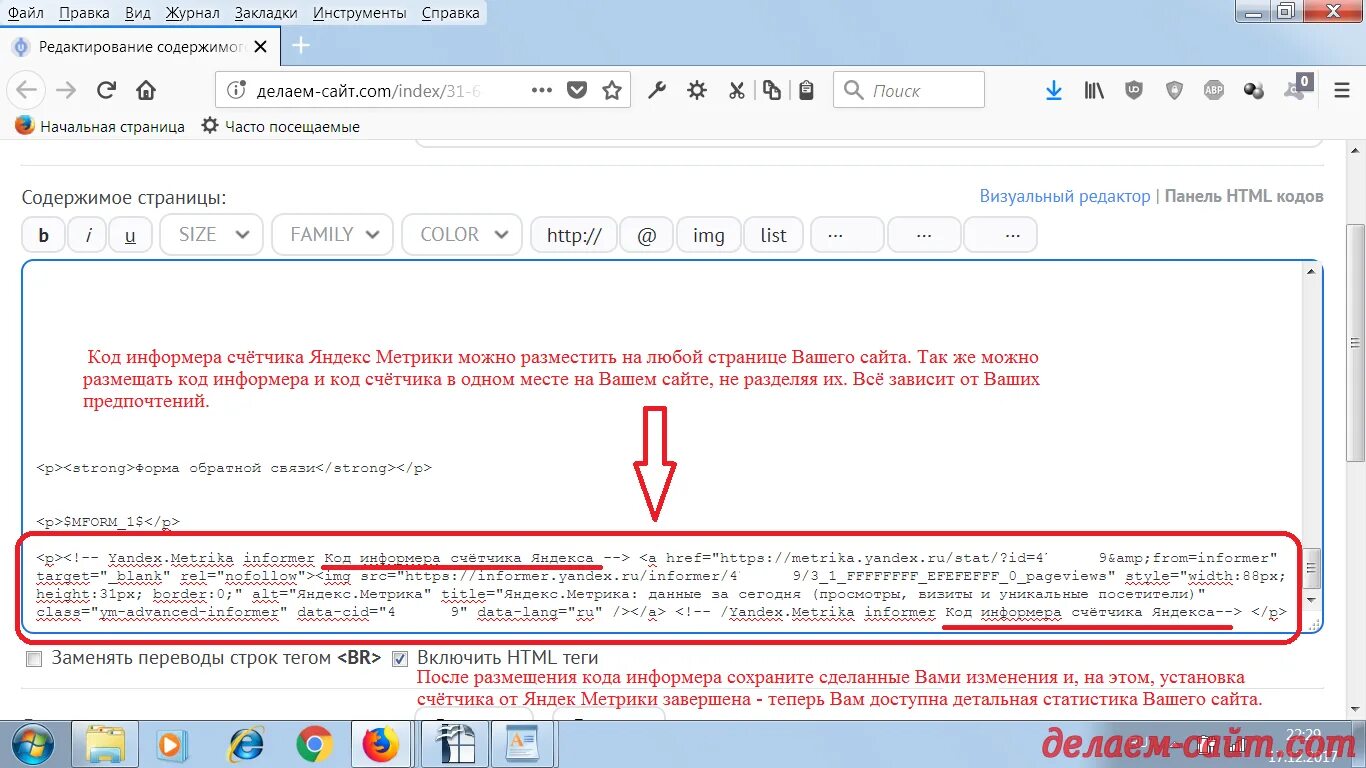Open Начальная страница bookmark

100,127
